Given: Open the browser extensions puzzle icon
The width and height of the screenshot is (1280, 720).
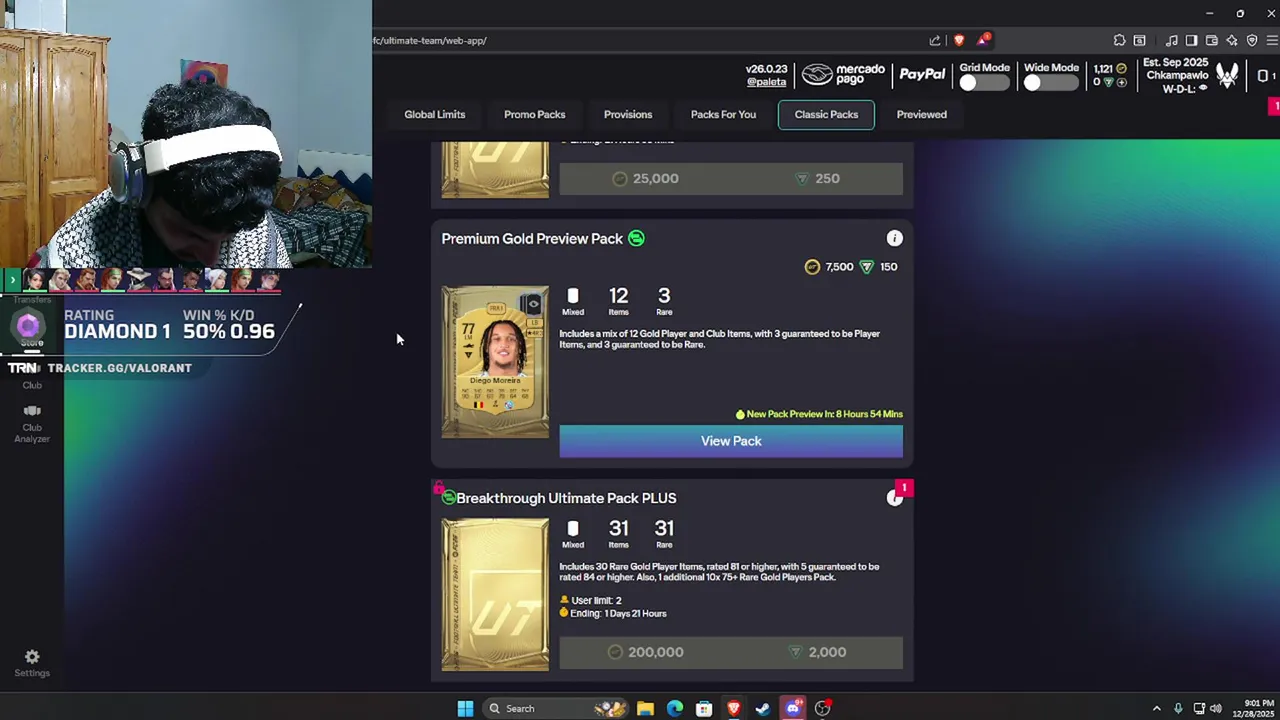Looking at the screenshot, I should pyautogui.click(x=1119, y=40).
